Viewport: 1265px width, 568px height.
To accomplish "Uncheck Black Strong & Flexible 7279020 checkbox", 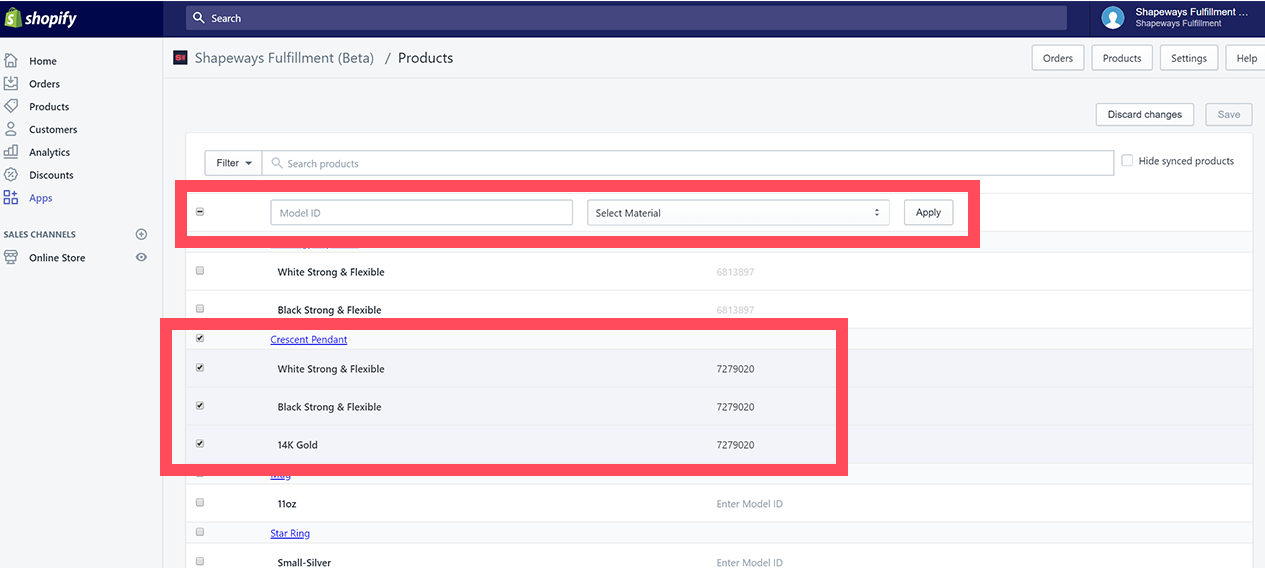I will click(x=200, y=406).
